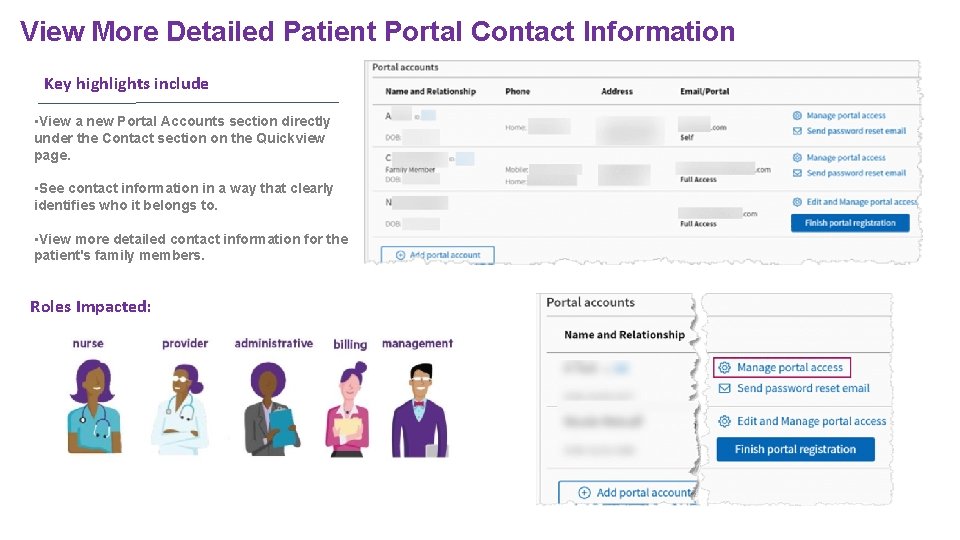Select the provider role illustration

pyautogui.click(x=179, y=406)
